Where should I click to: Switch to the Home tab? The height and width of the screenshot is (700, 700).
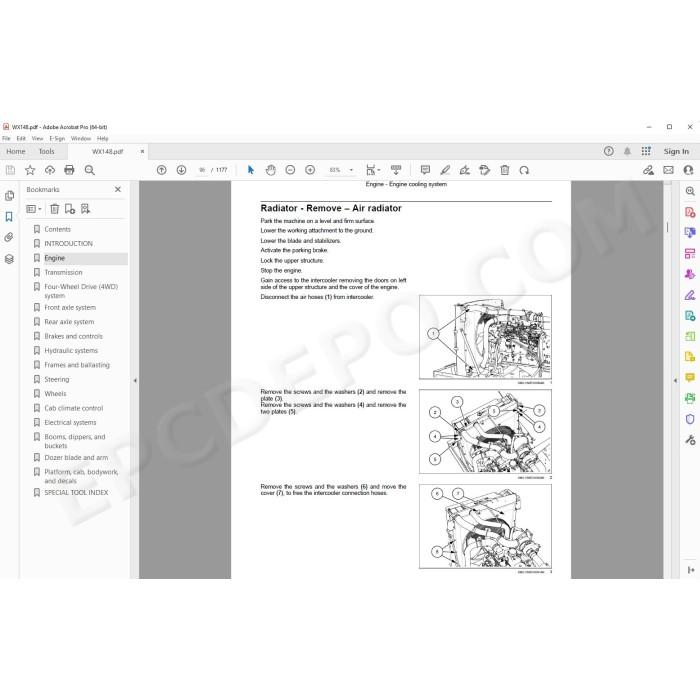point(16,151)
